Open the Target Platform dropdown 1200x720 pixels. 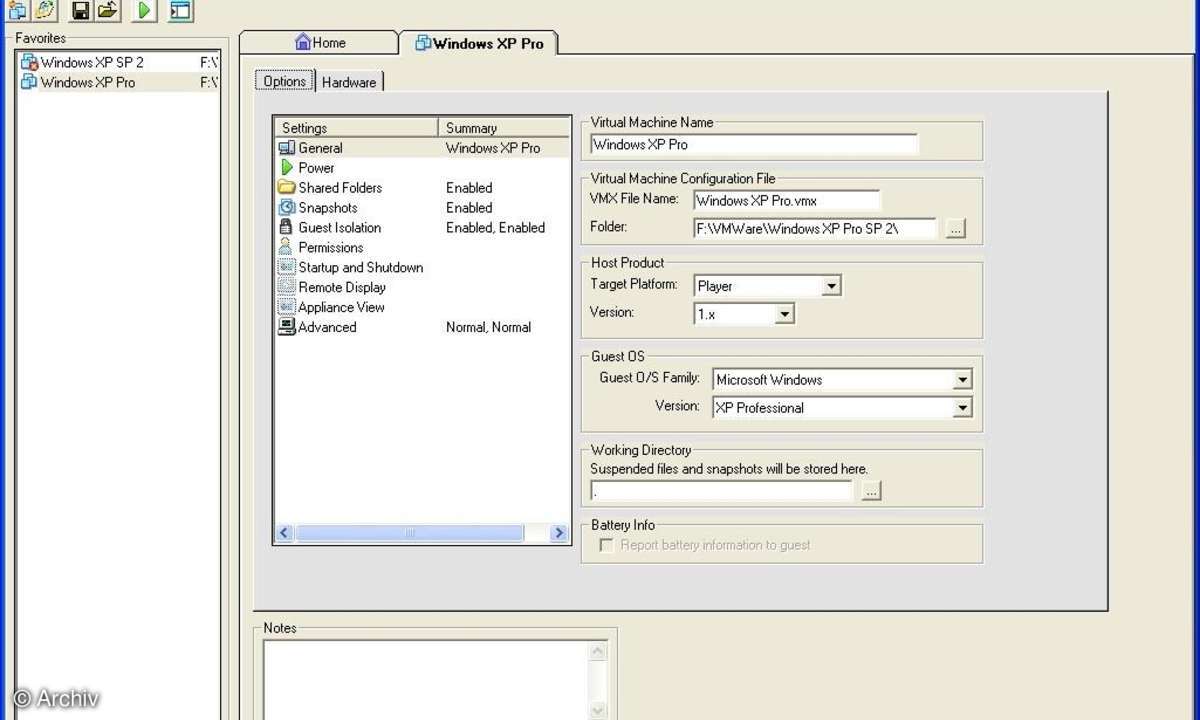(831, 286)
